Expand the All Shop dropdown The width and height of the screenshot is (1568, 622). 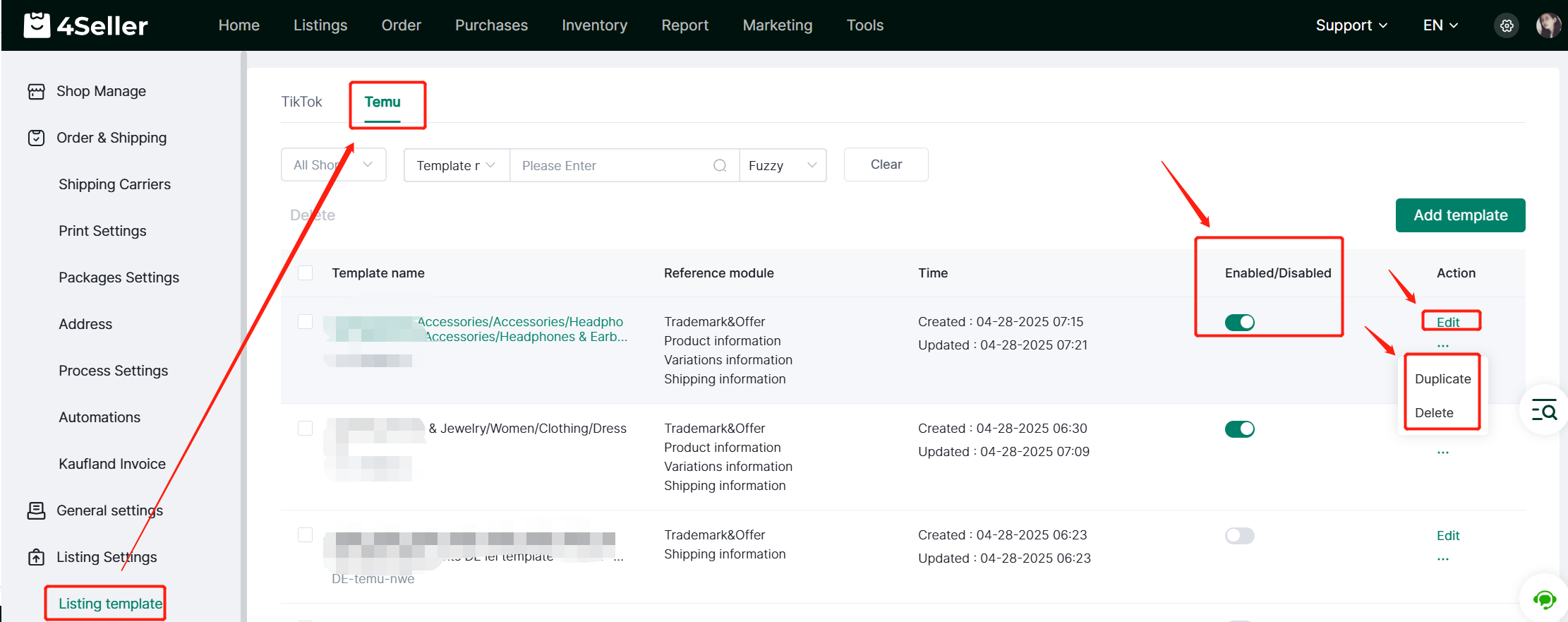[x=333, y=165]
